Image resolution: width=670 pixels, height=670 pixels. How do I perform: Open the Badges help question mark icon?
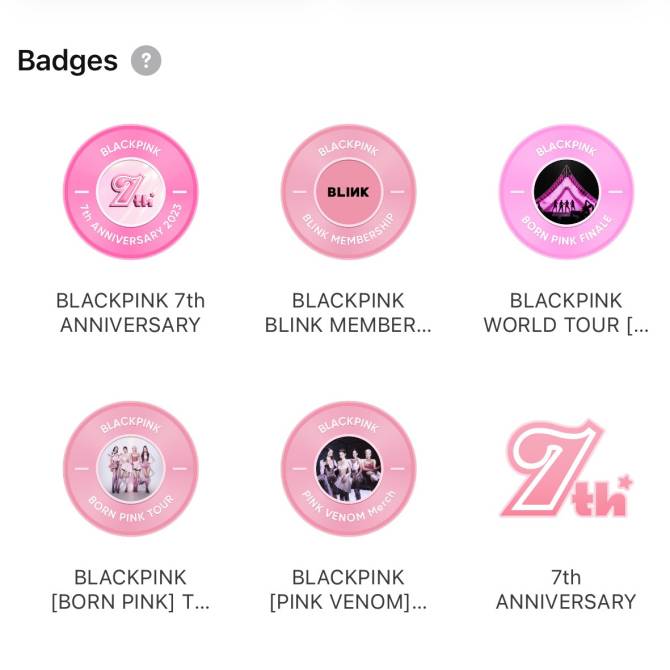[146, 60]
